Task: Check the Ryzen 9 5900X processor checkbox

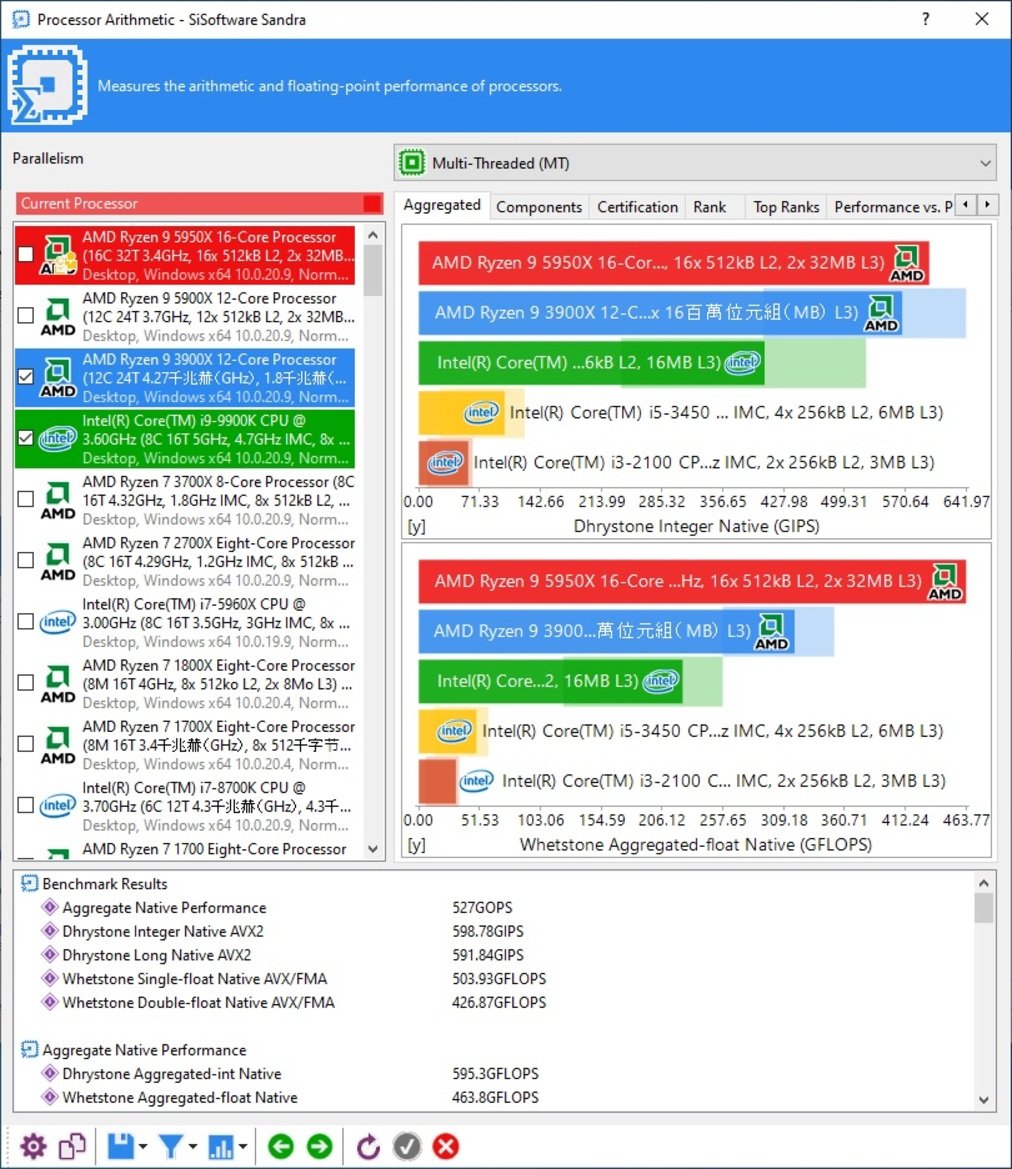Action: point(26,316)
